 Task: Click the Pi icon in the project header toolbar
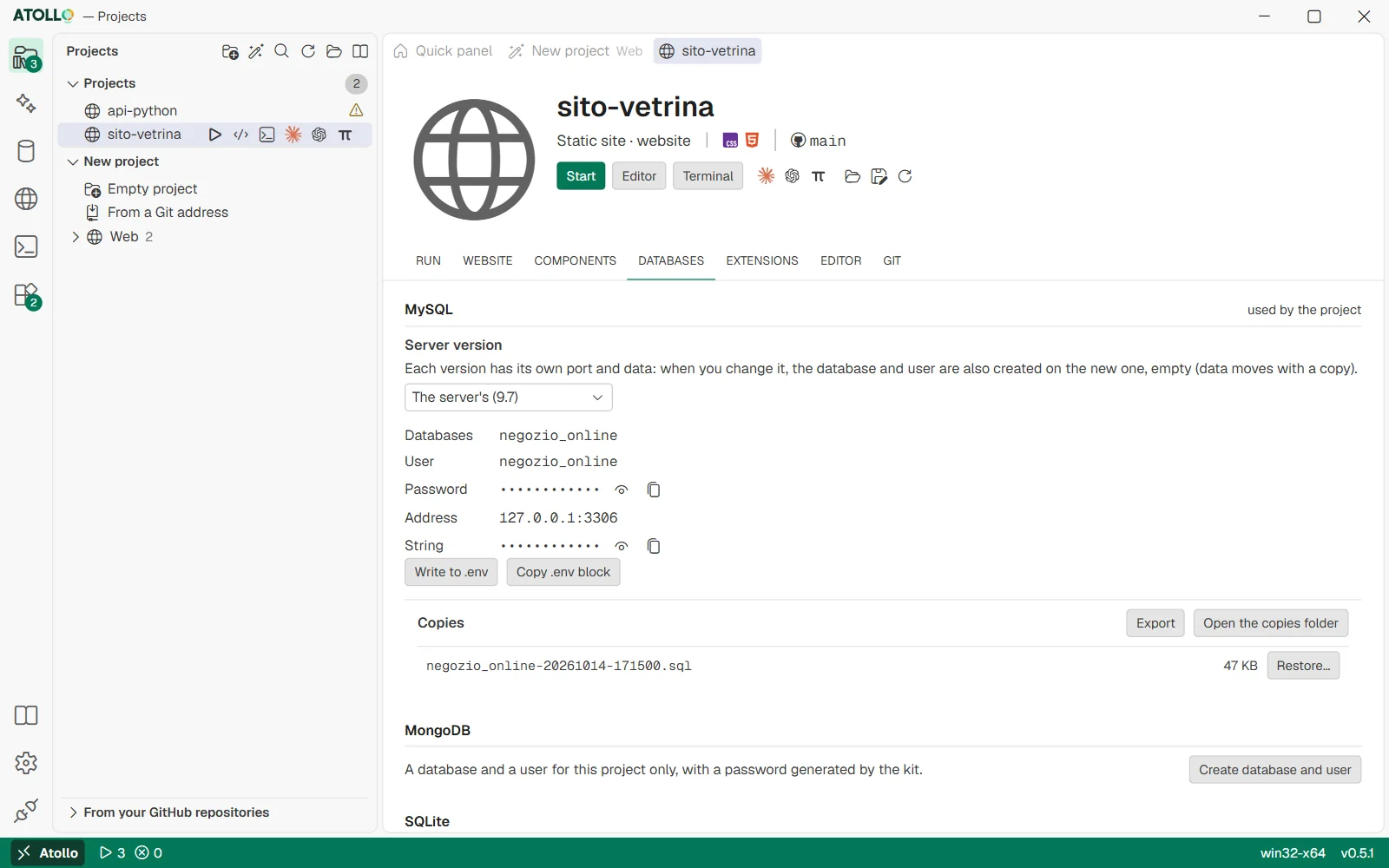click(818, 176)
